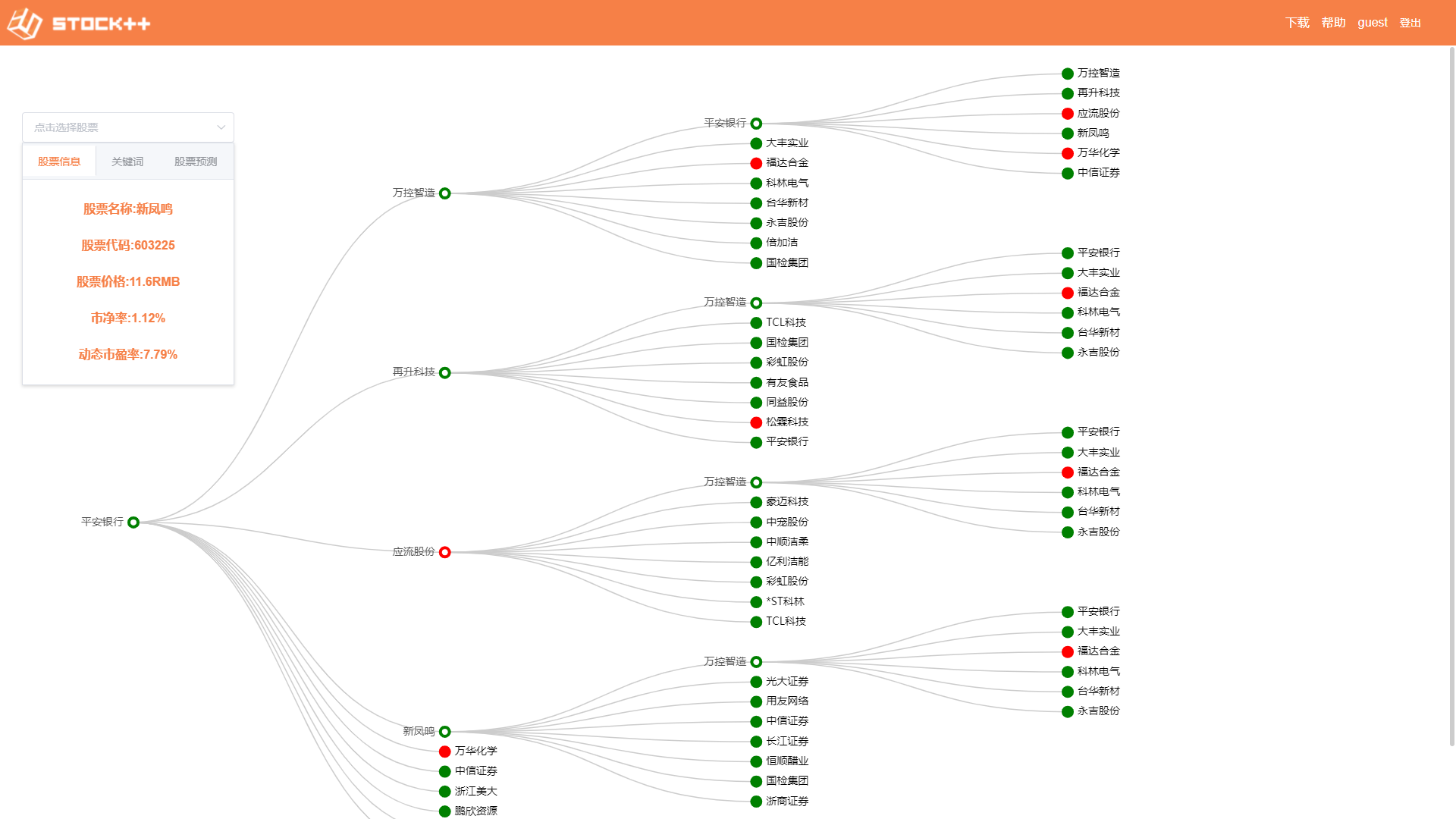Select the 永吉股份 node above 倍加洁
1456x819 pixels.
[x=756, y=223]
